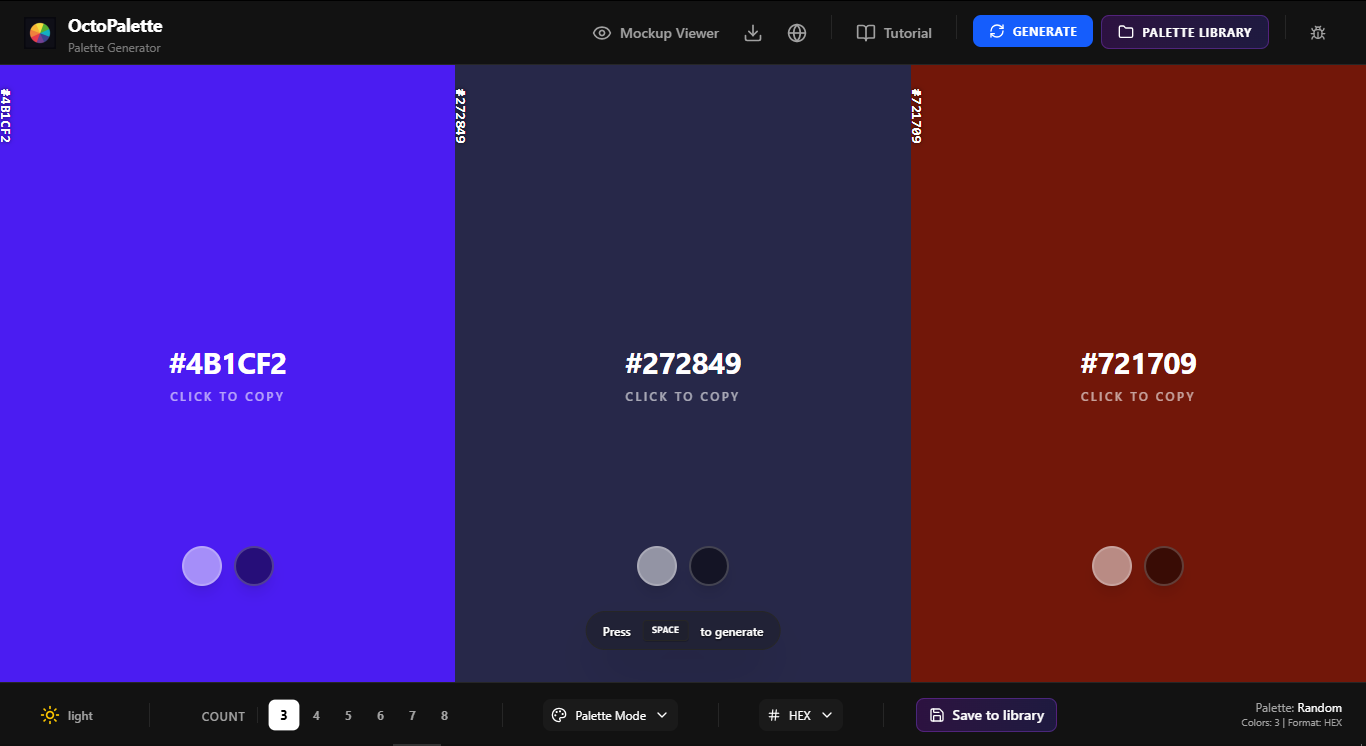Click the download icon in header

pos(754,33)
